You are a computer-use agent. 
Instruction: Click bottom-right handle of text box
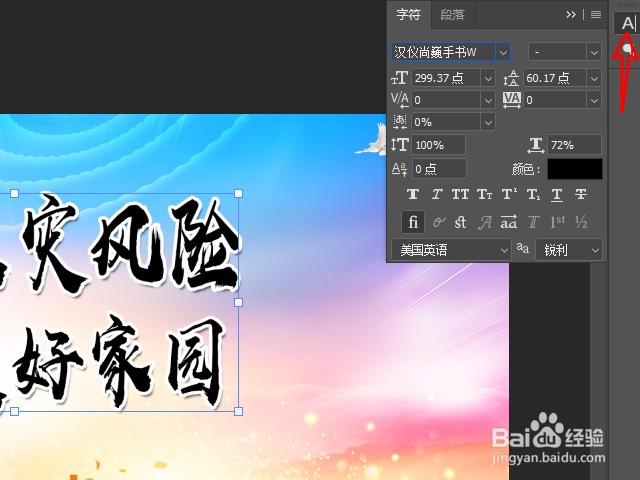pyautogui.click(x=239, y=411)
